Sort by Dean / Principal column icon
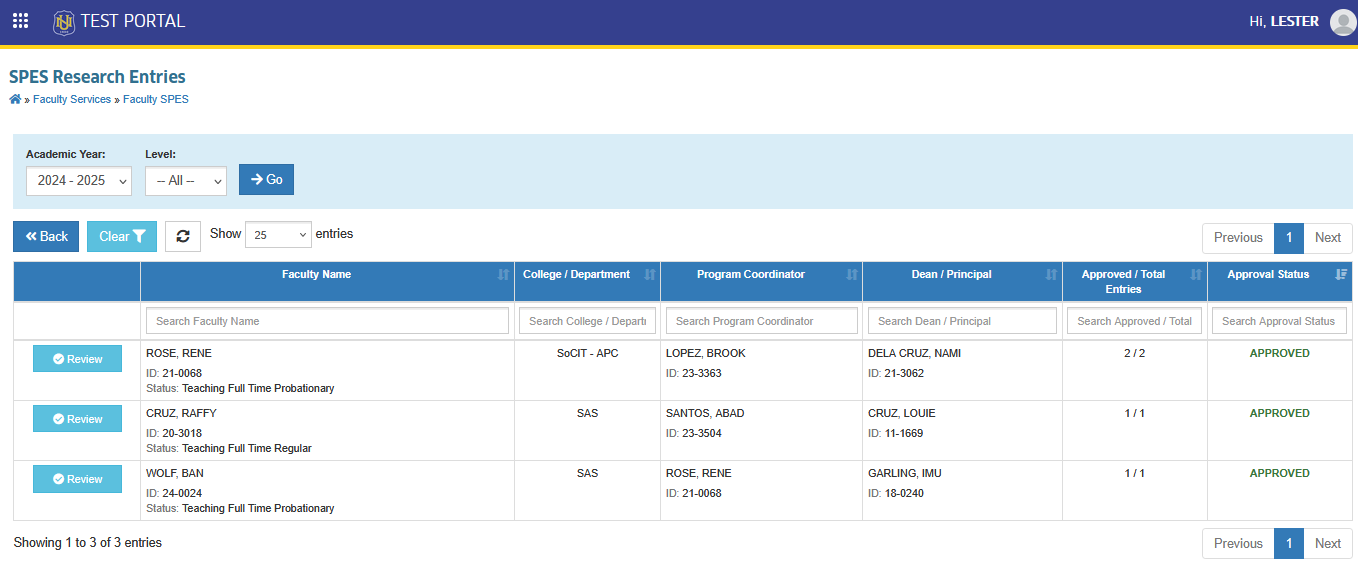 point(1051,275)
